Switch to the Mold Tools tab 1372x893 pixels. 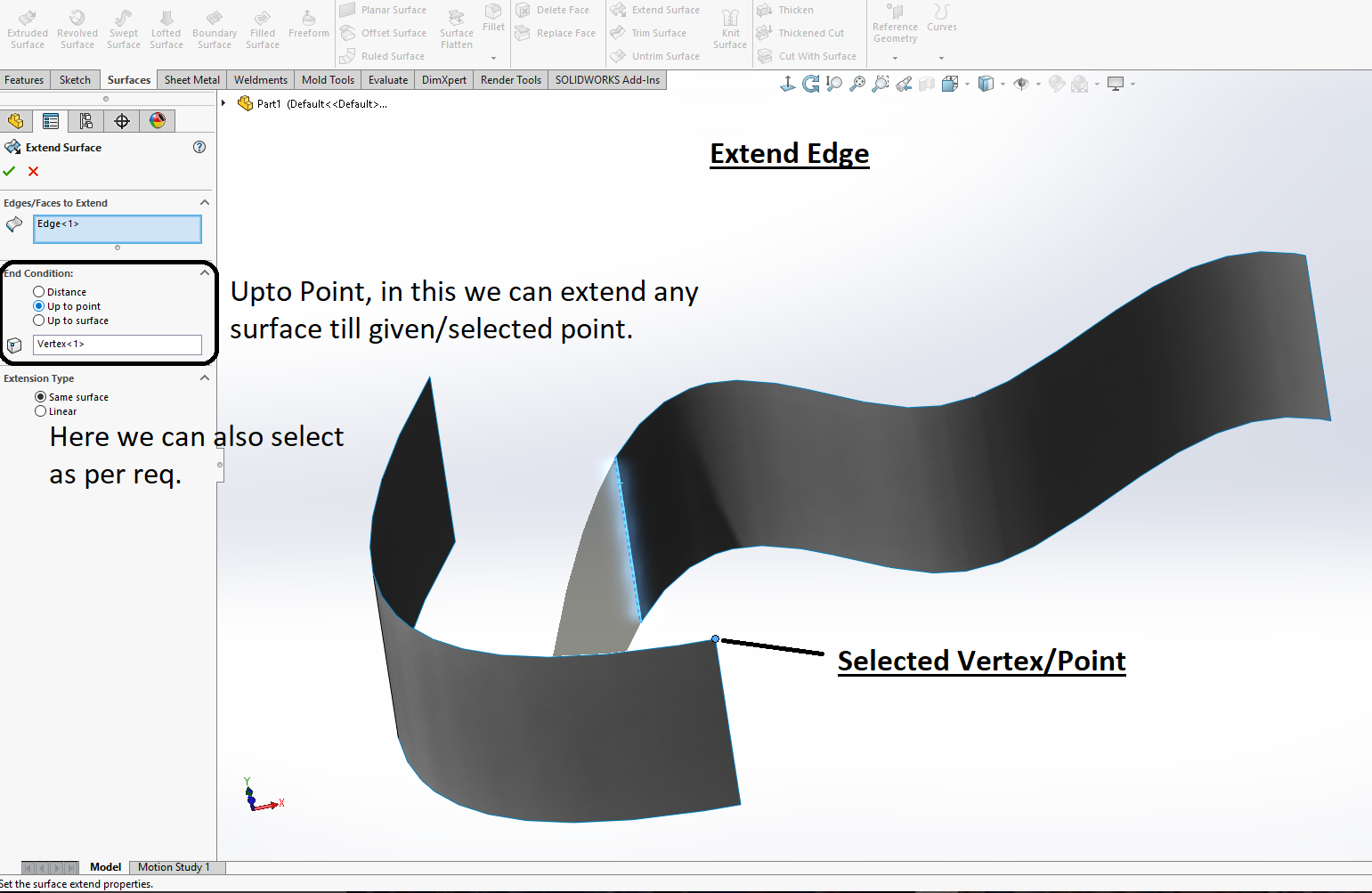[328, 80]
